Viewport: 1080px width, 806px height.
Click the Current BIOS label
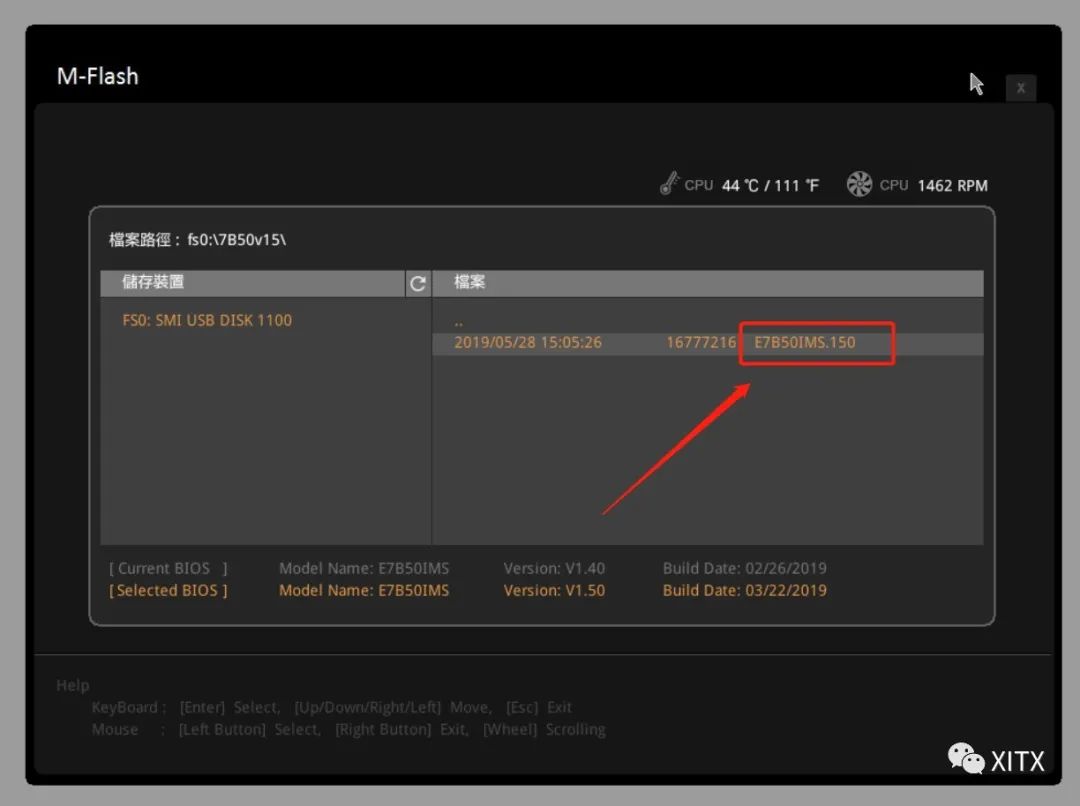click(168, 568)
